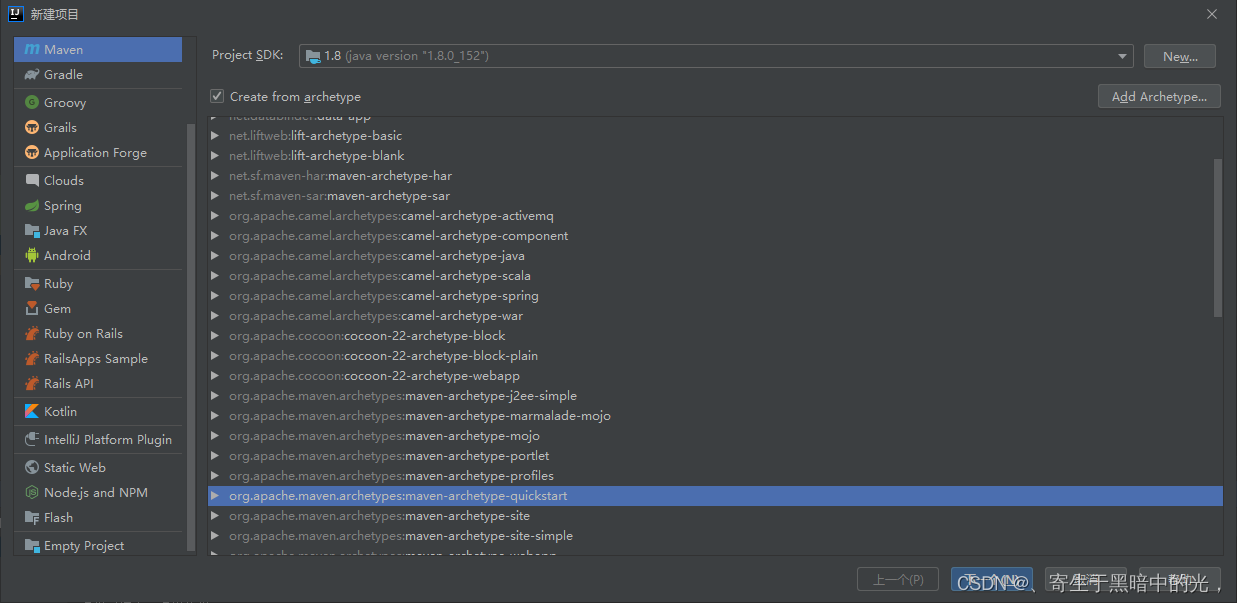The image size is (1237, 603).
Task: Click the Add Archetype... button
Action: [x=1159, y=96]
